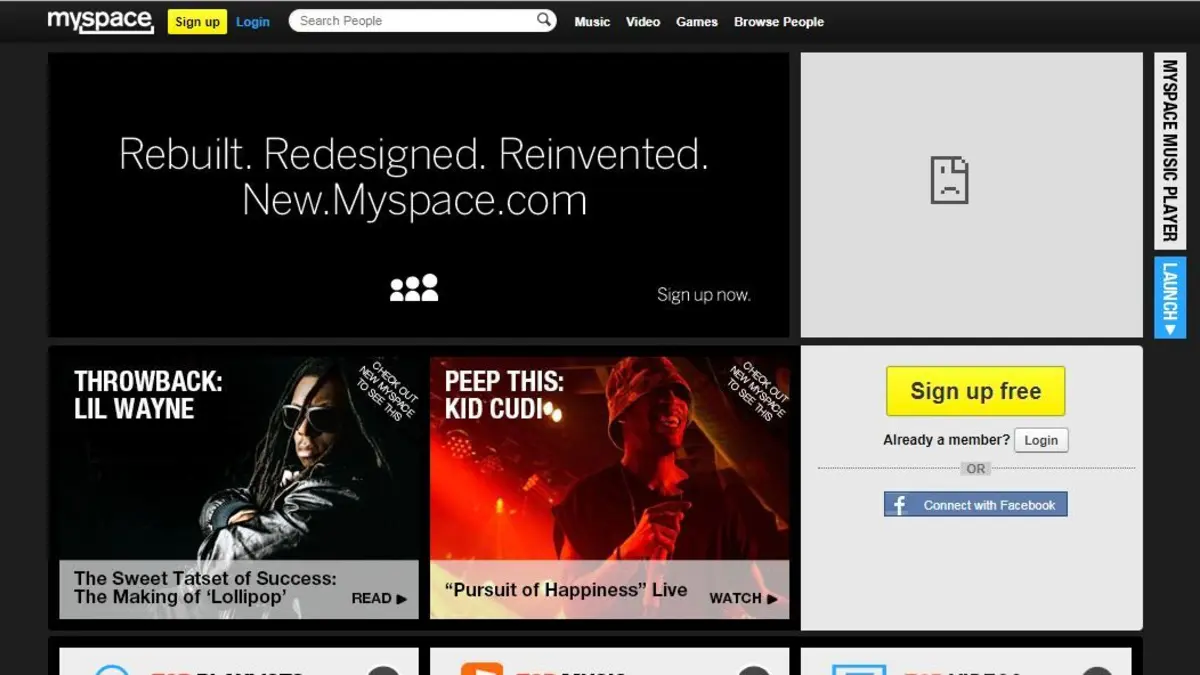The height and width of the screenshot is (675, 1200).
Task: Click the Facebook logo icon
Action: 899,505
